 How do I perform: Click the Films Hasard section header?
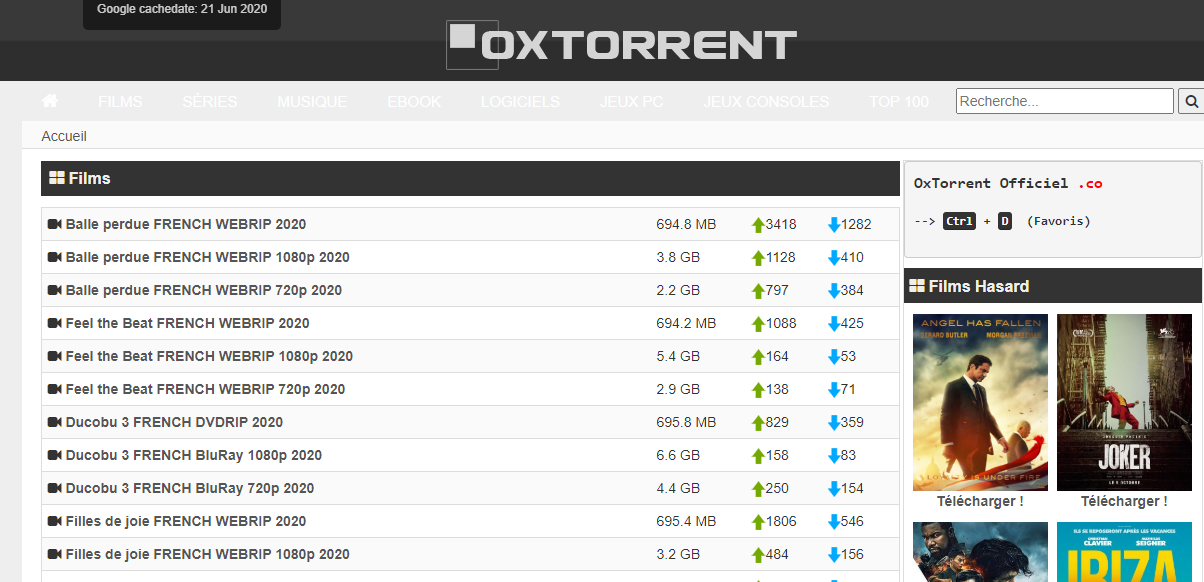click(x=1053, y=286)
